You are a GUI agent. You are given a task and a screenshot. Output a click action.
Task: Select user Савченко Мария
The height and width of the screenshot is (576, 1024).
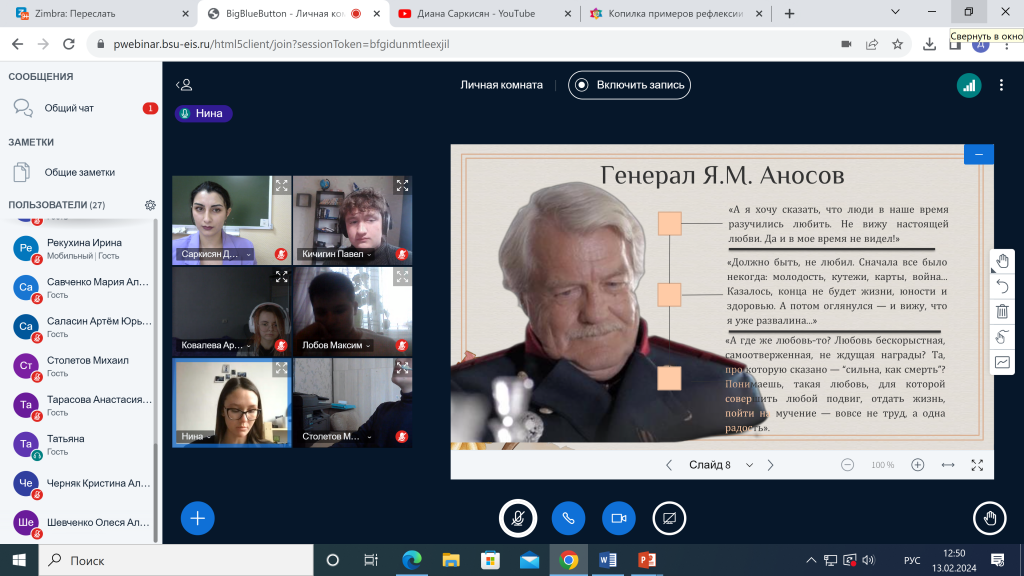pyautogui.click(x=80, y=288)
